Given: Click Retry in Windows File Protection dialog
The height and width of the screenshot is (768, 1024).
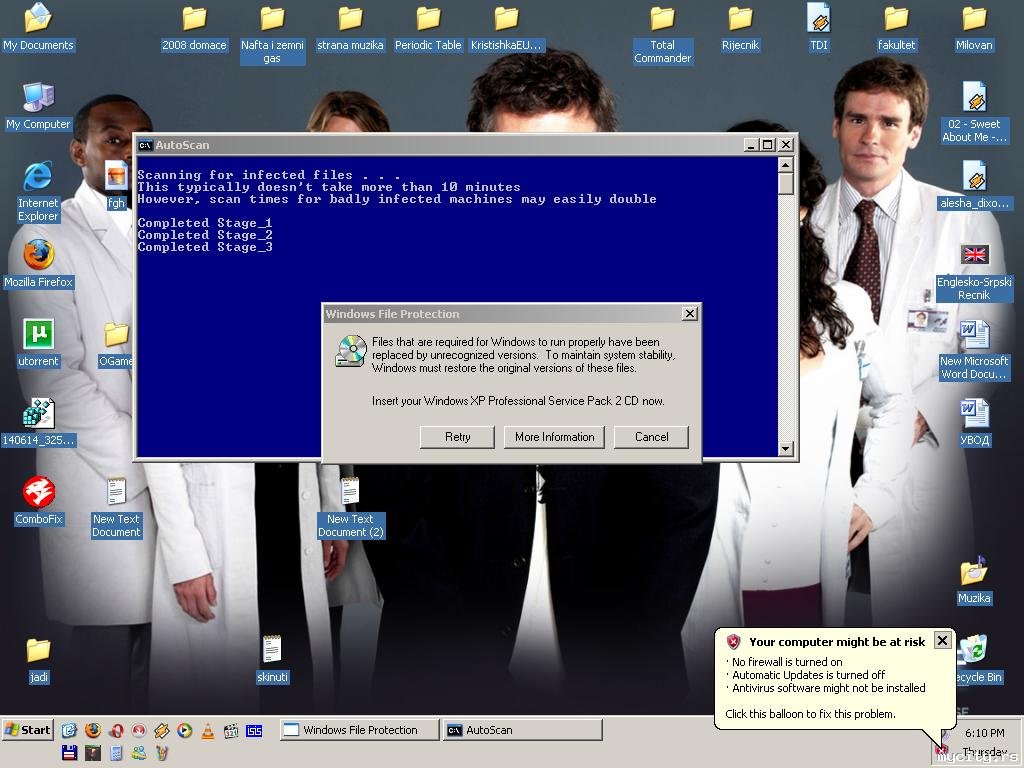Looking at the screenshot, I should (457, 437).
